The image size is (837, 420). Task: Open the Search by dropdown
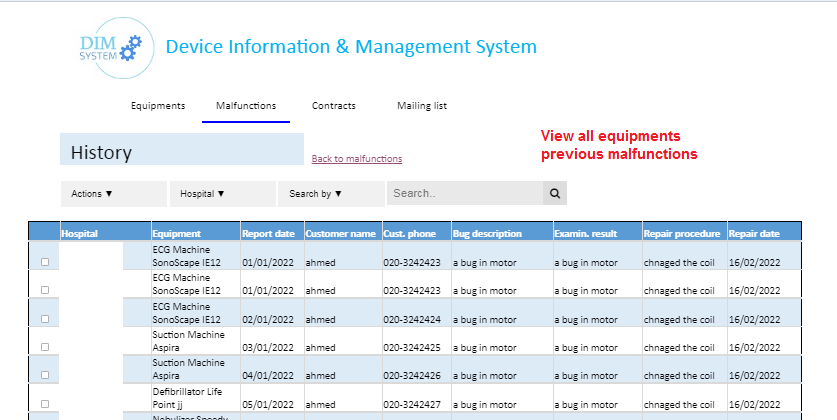coord(317,194)
